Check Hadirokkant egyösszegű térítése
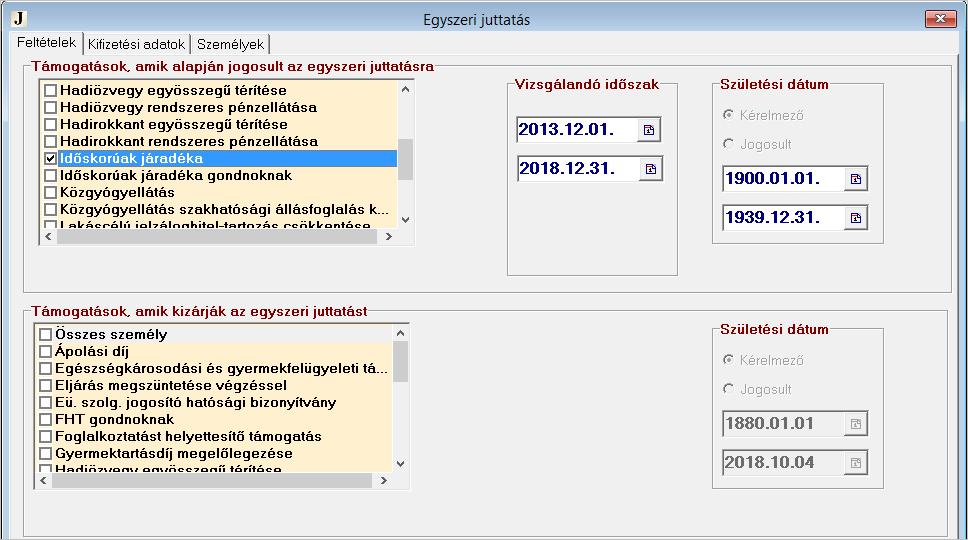Image resolution: width=968 pixels, height=540 pixels. pos(51,125)
